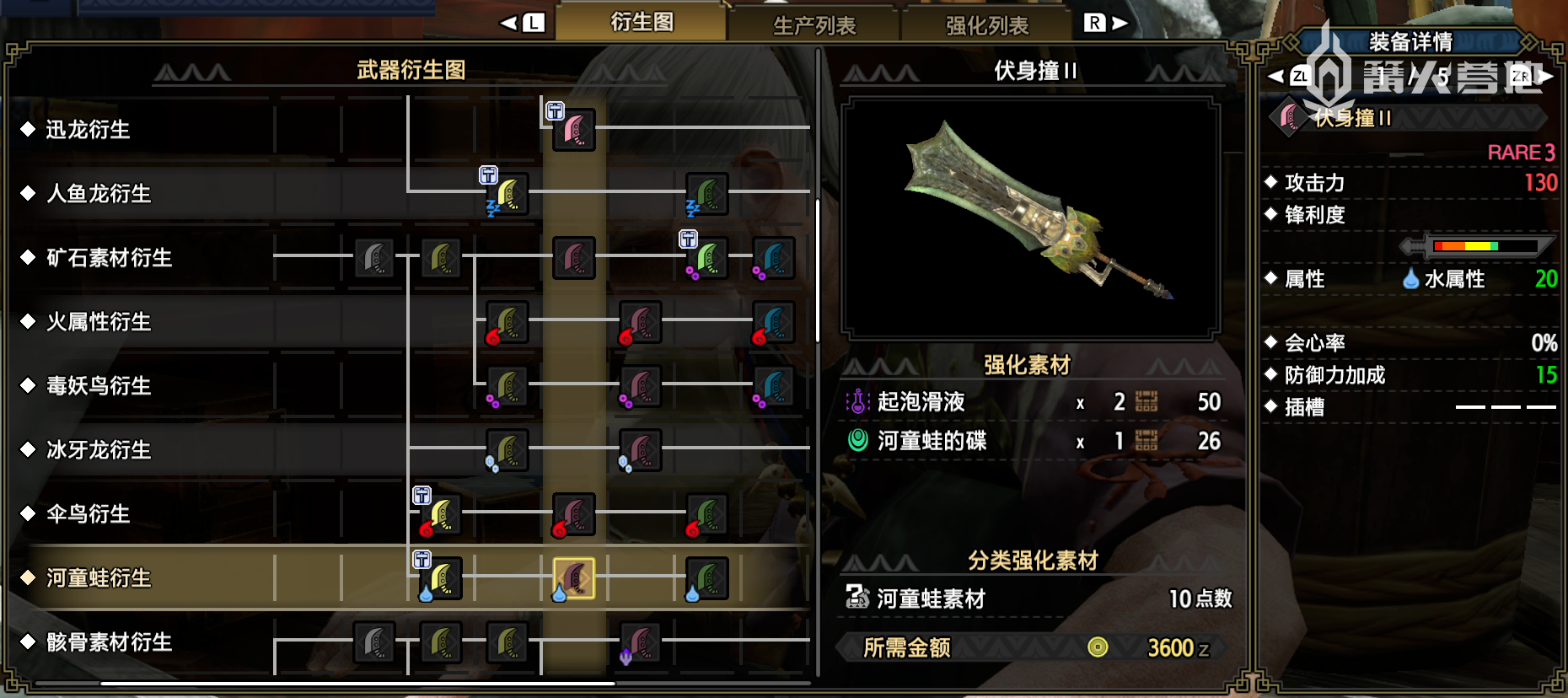Select the first weapon in 伞鸟衍生 row

point(440,514)
